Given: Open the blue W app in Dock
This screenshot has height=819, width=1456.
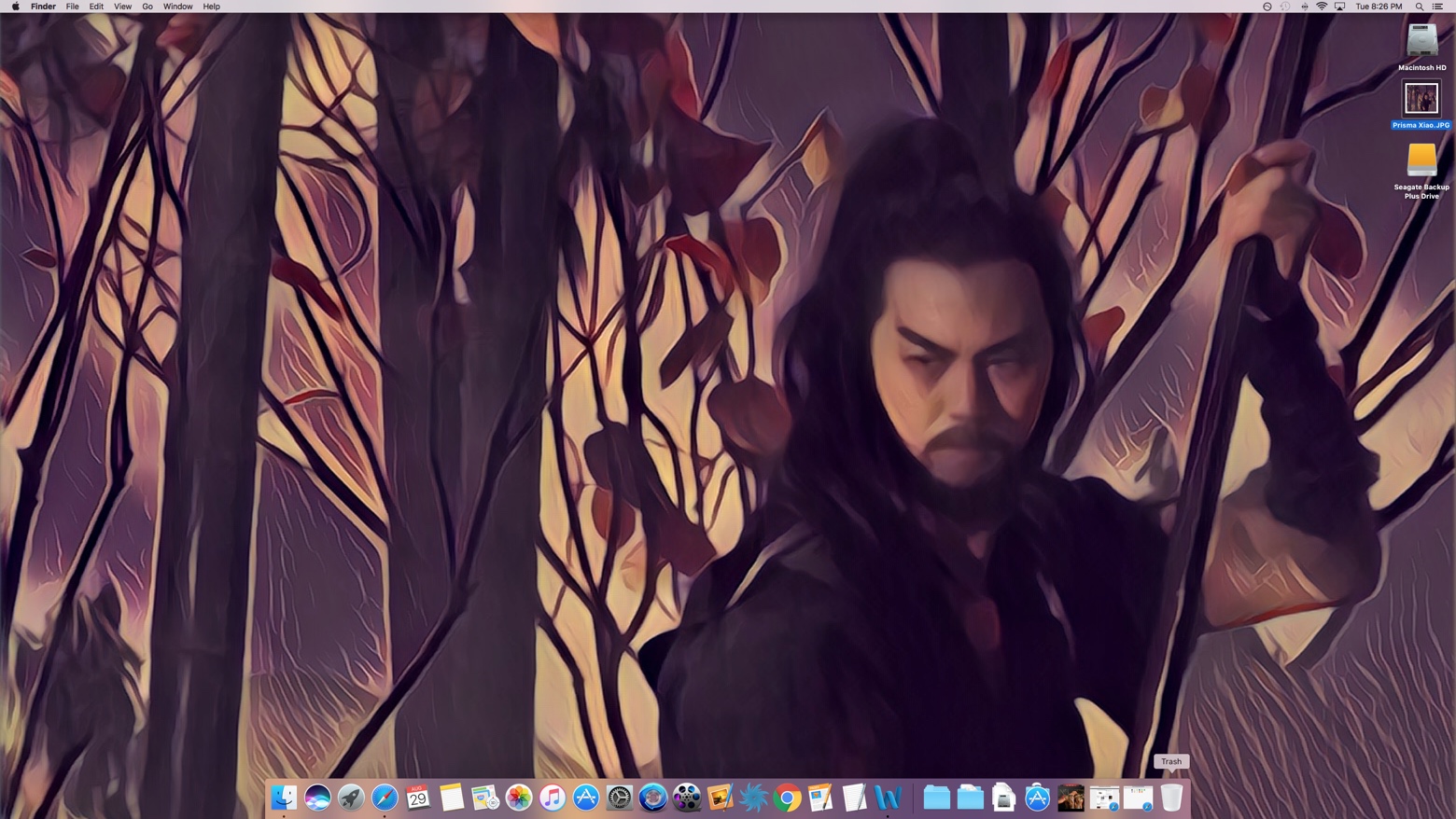Looking at the screenshot, I should 889,798.
